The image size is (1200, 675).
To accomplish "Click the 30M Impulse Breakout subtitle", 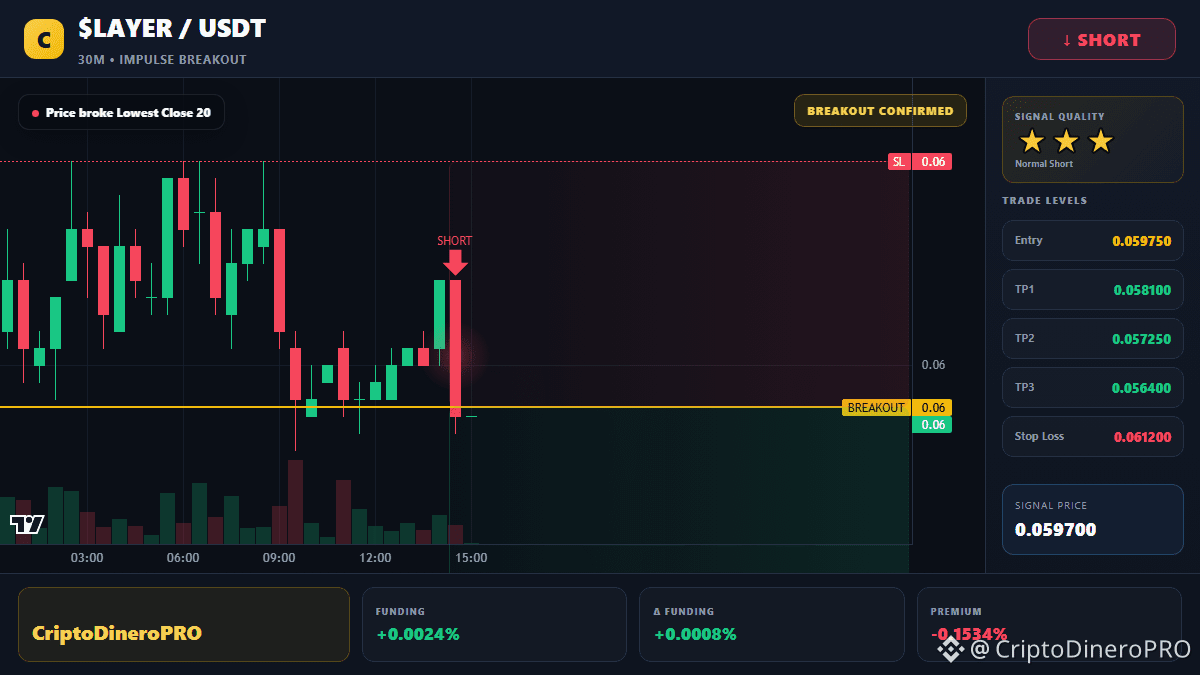I will pos(162,60).
